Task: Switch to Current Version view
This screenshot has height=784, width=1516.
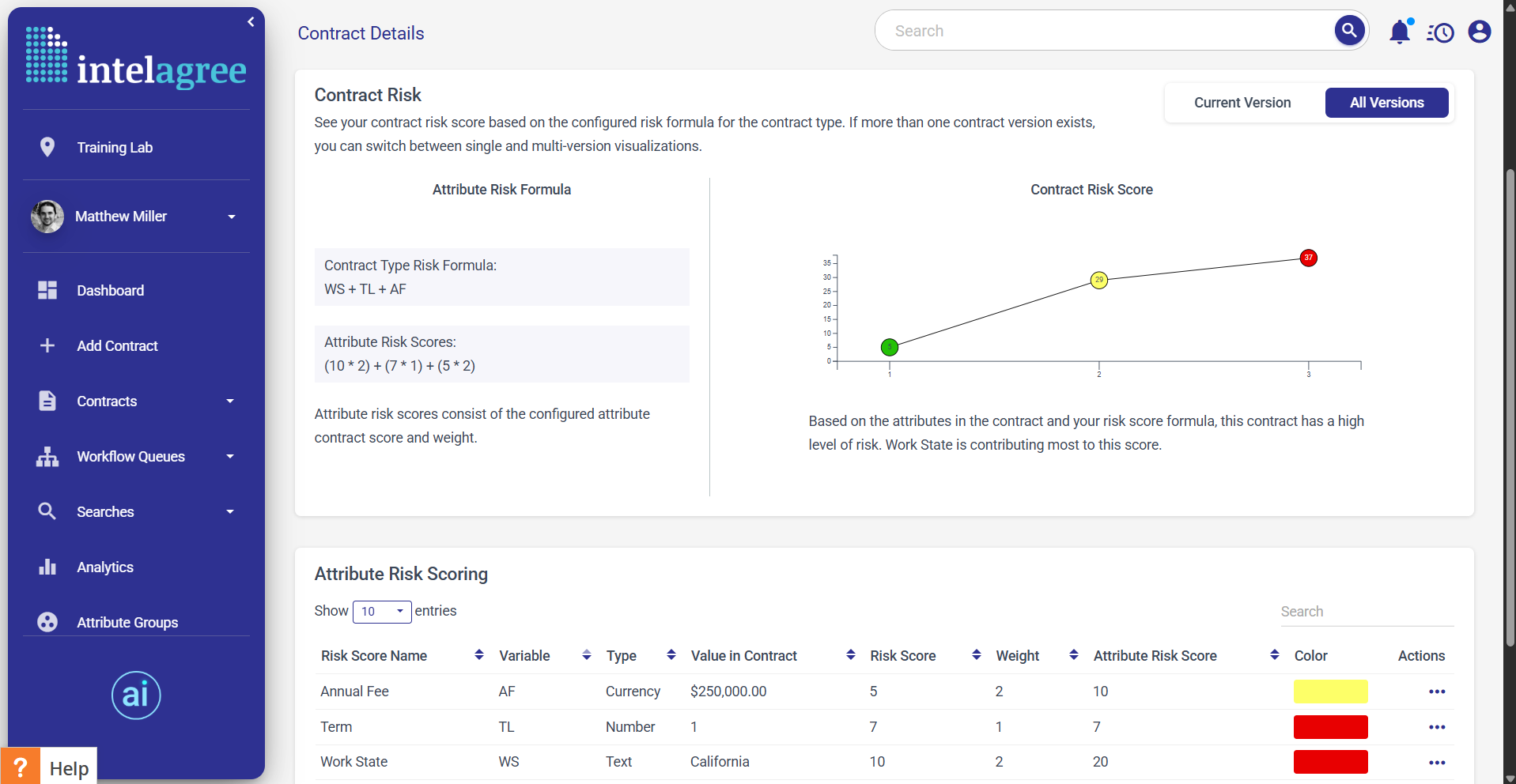Action: coord(1242,103)
